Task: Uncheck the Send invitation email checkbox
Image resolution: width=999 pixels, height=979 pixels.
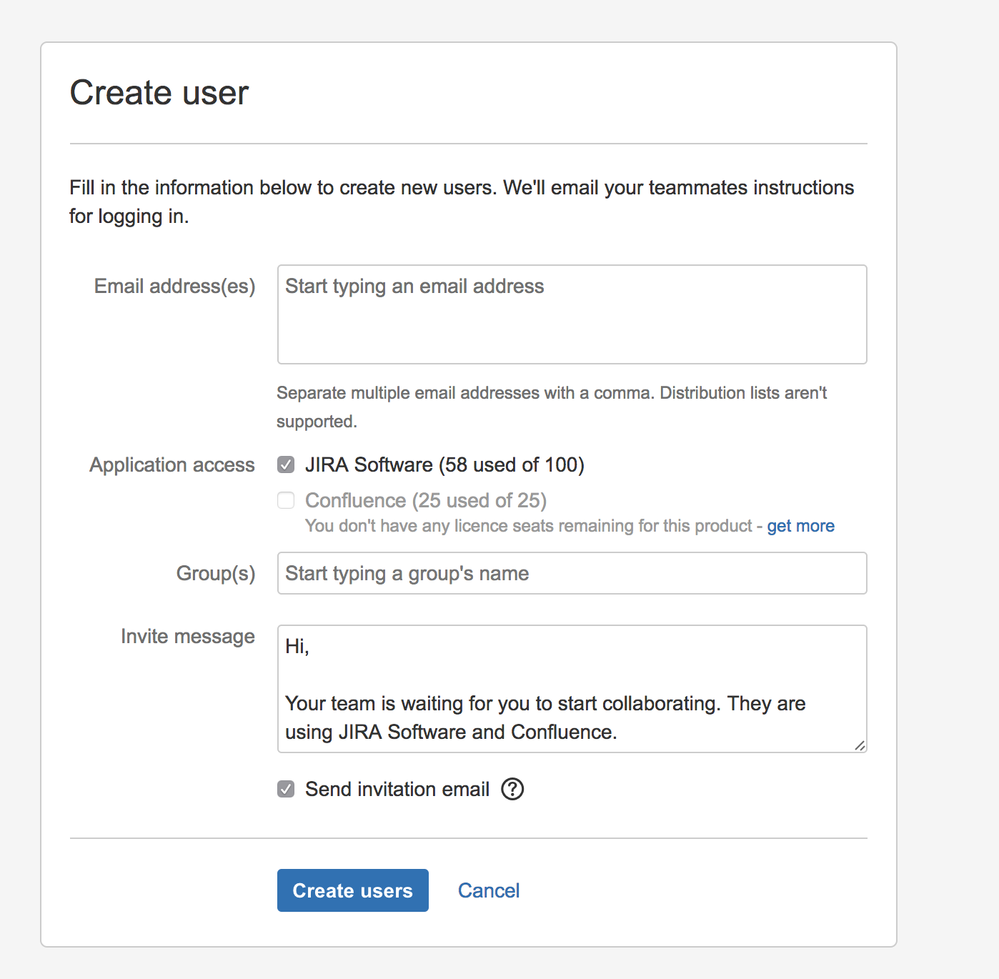Action: tap(285, 789)
